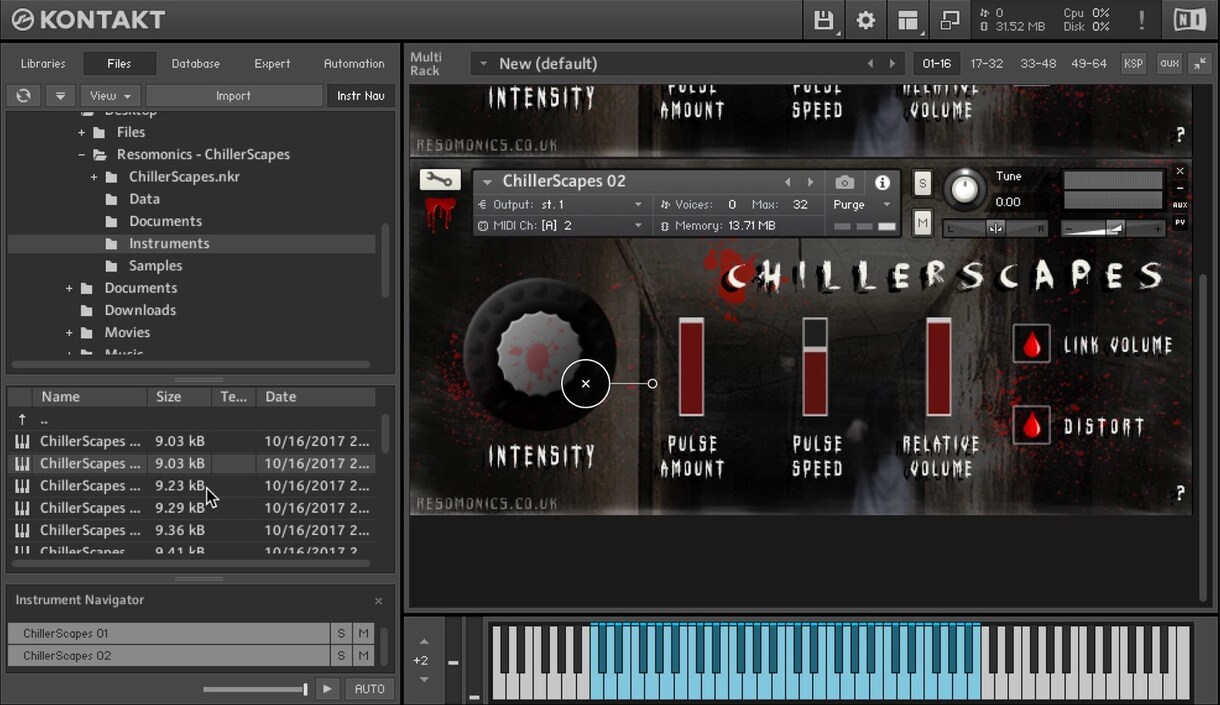Image resolution: width=1220 pixels, height=705 pixels.
Task: Click the keyboard octave up arrow
Action: point(424,642)
